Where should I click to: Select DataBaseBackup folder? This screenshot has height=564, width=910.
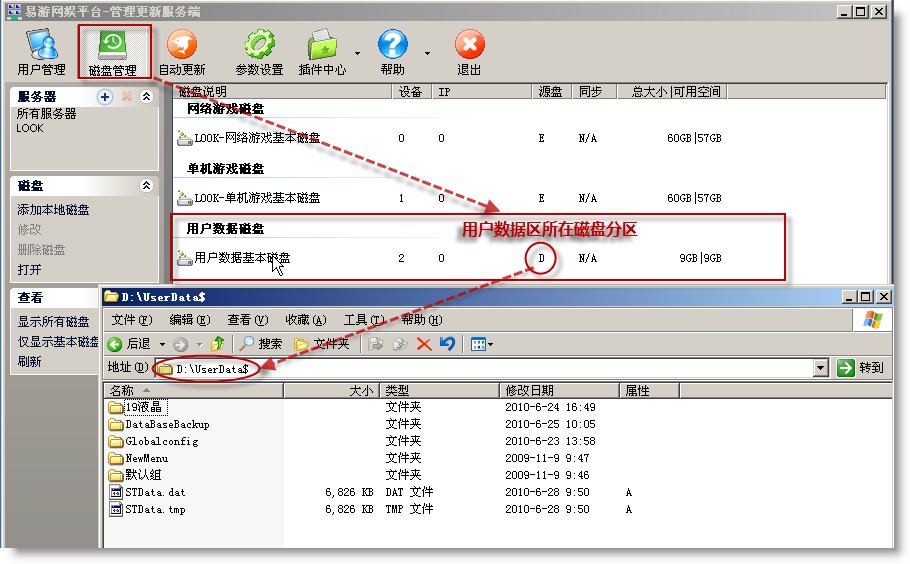(159, 425)
